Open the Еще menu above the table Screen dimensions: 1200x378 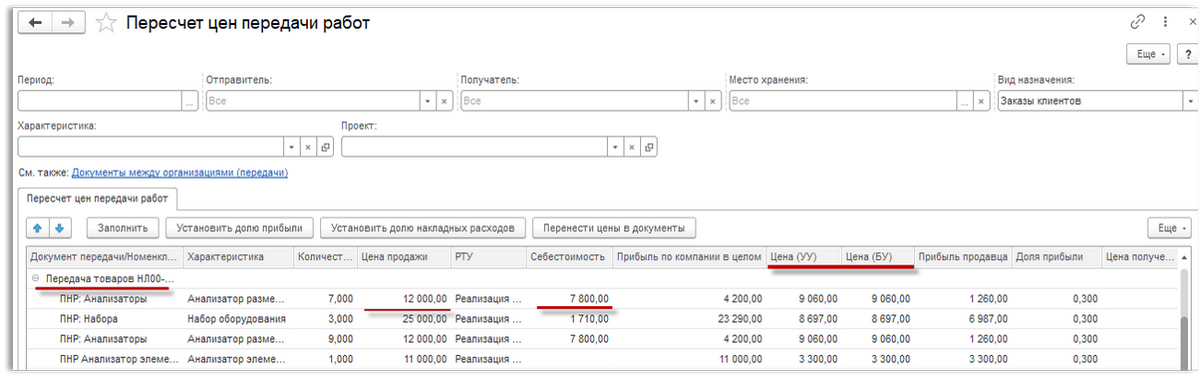coord(1167,228)
